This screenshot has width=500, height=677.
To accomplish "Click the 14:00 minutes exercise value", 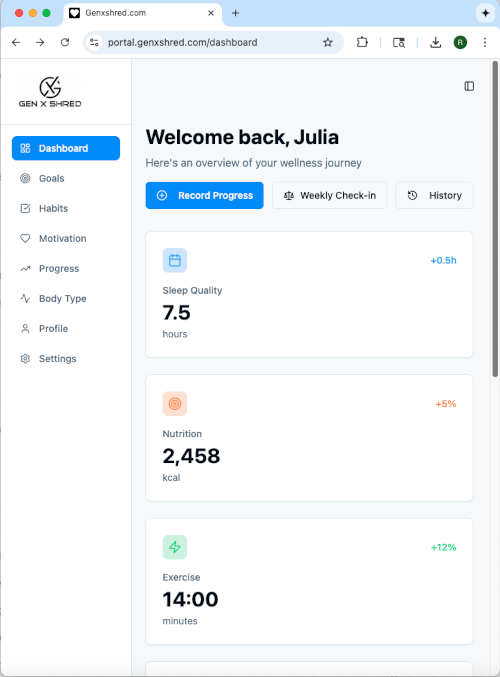I will pyautogui.click(x=190, y=599).
